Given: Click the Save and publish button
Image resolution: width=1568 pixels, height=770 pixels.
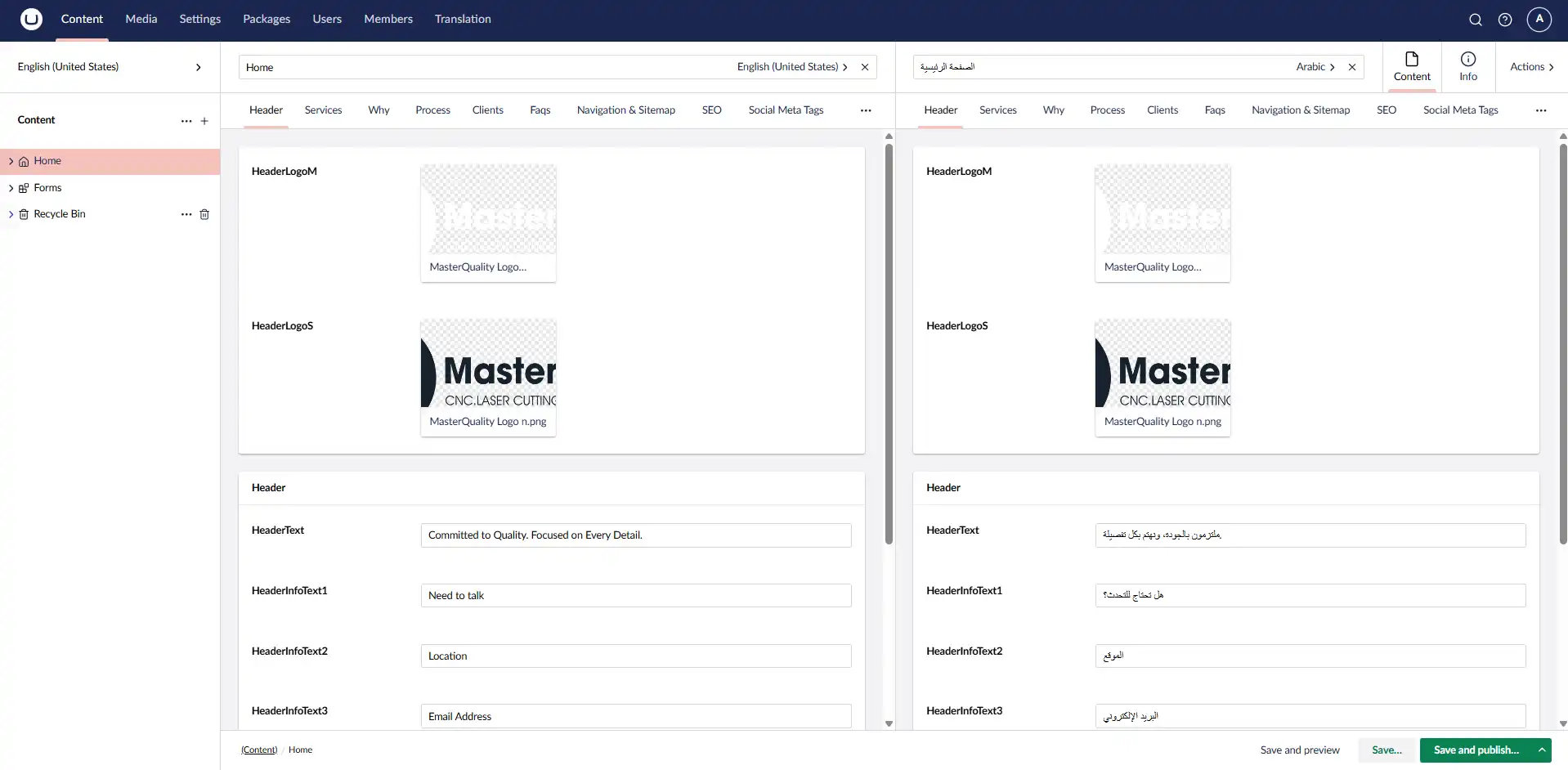Looking at the screenshot, I should [x=1476, y=750].
